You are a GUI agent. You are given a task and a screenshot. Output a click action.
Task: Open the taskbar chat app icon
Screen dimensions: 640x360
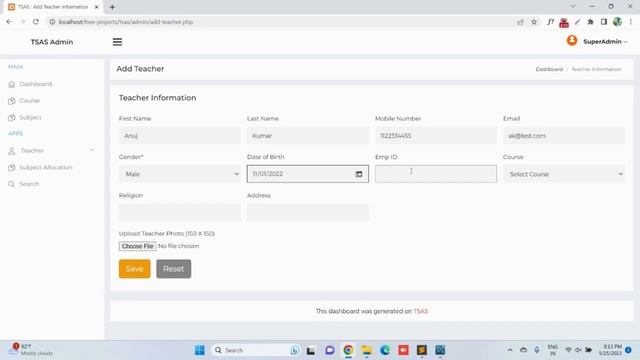330,350
